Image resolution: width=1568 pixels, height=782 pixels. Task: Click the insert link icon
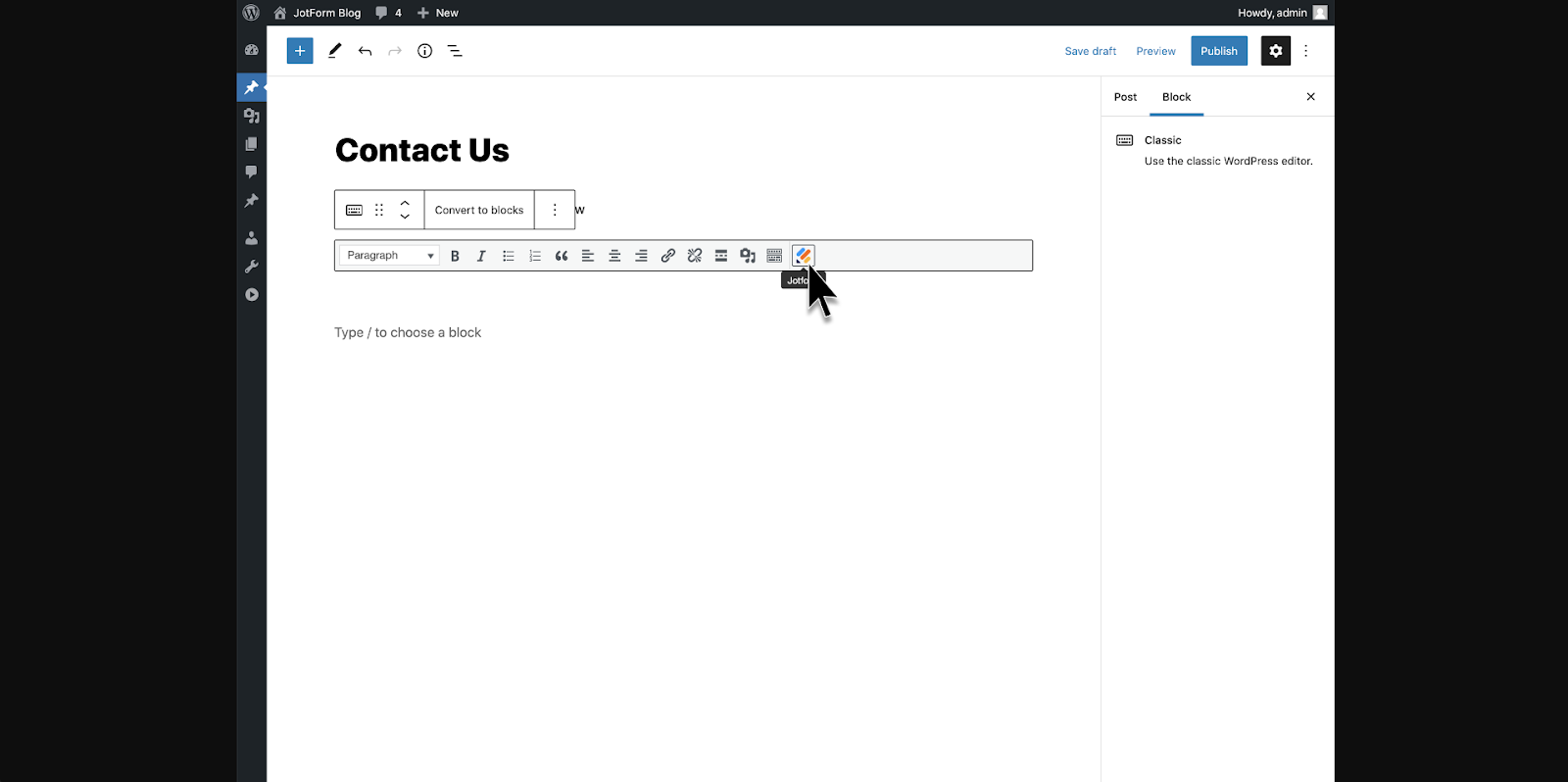click(x=667, y=256)
